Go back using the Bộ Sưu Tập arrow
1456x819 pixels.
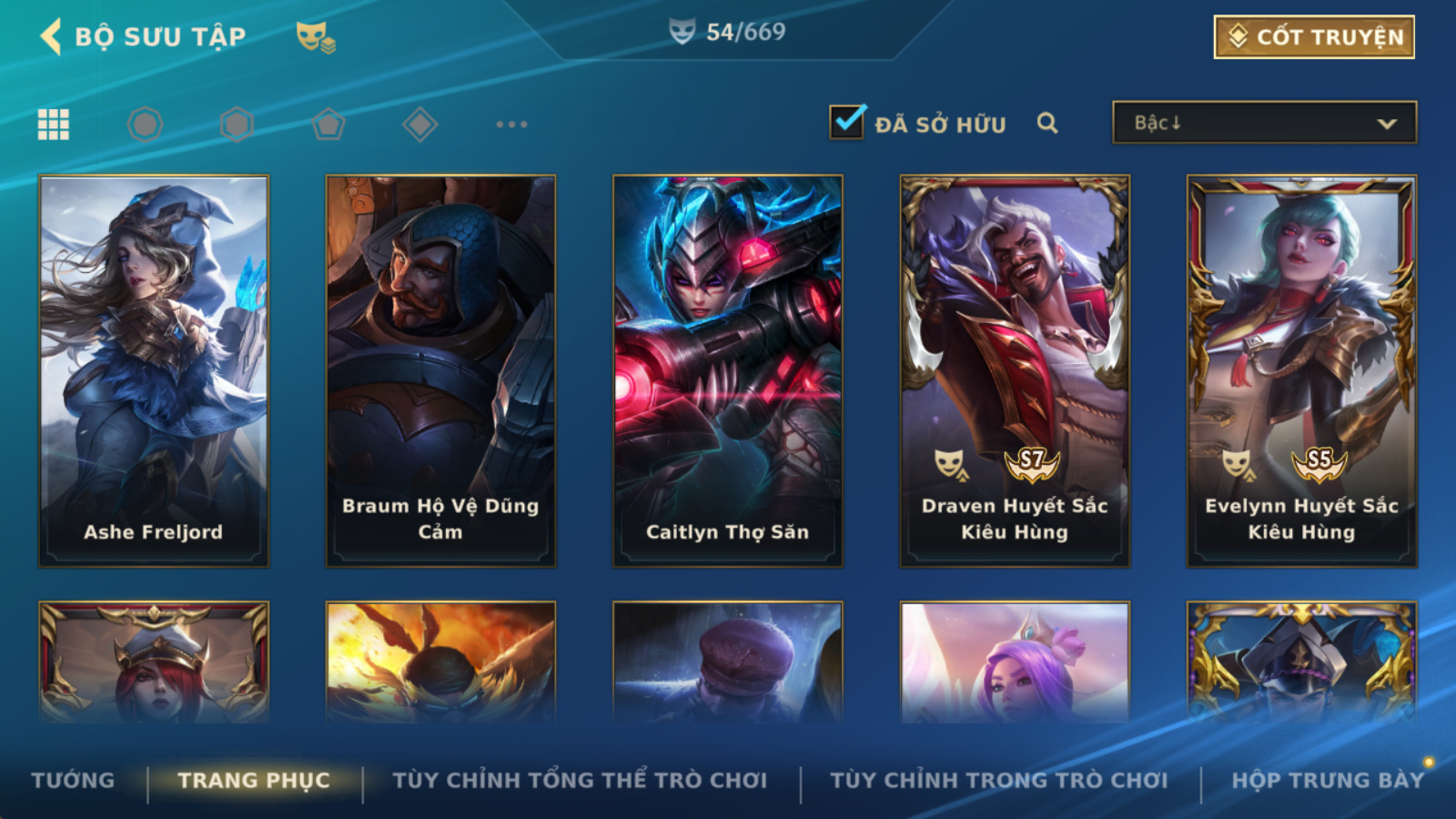[x=51, y=36]
